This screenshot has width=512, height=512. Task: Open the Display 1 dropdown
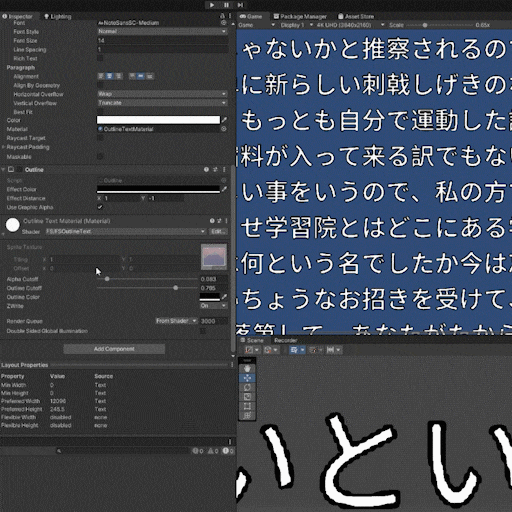[x=296, y=25]
